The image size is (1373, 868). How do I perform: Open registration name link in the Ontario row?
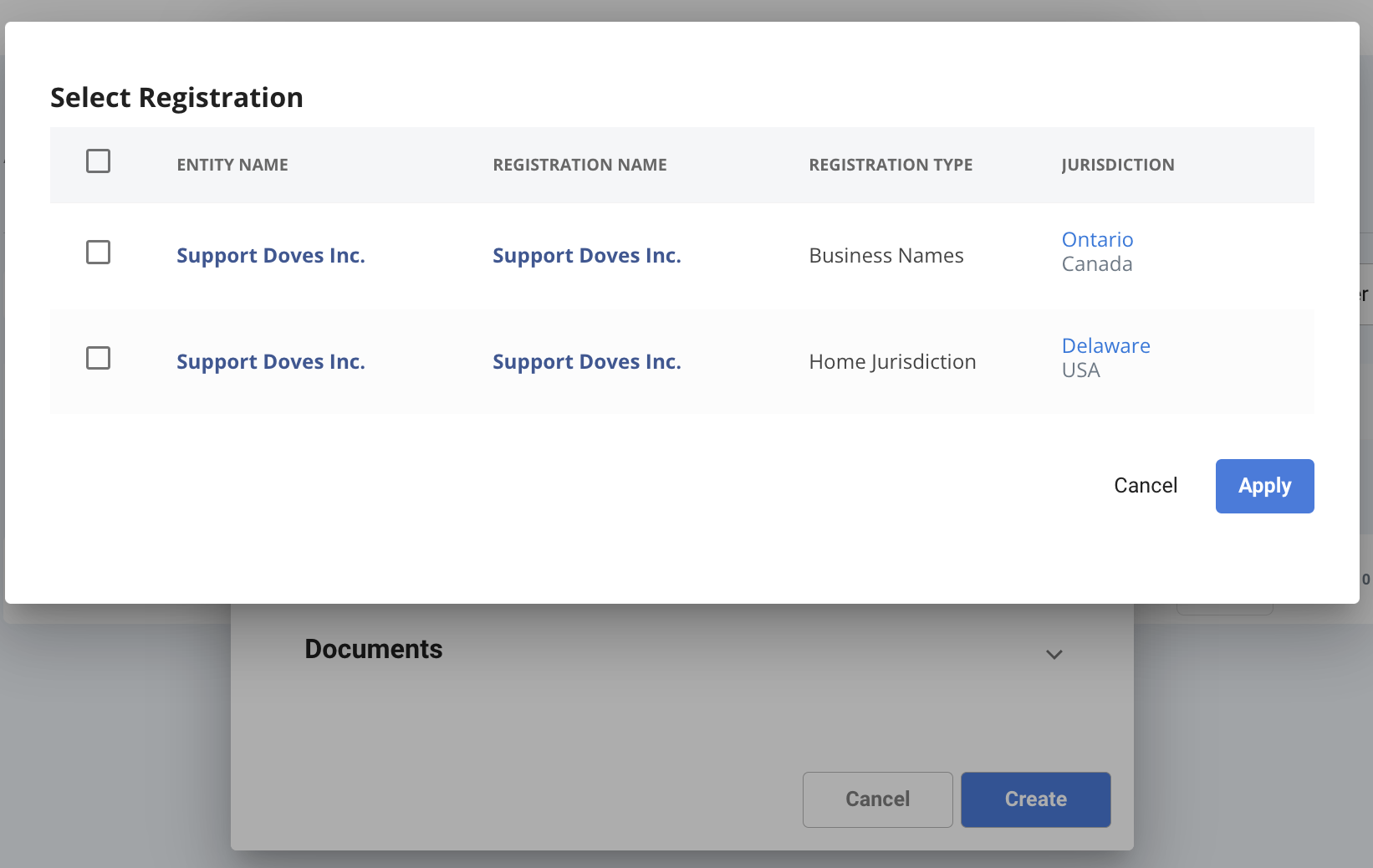pos(586,256)
